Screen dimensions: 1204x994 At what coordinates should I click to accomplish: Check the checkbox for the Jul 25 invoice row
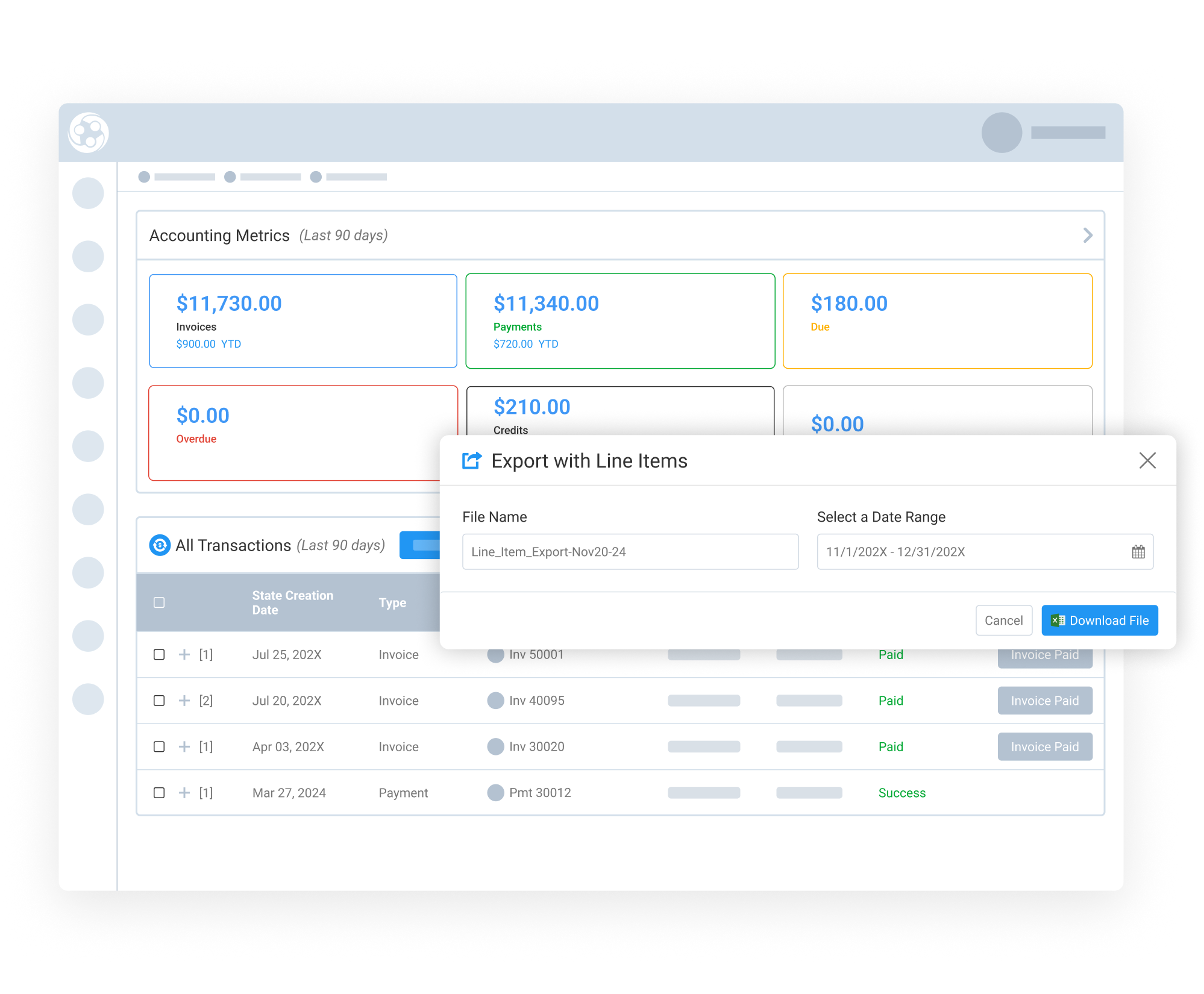pyautogui.click(x=159, y=654)
